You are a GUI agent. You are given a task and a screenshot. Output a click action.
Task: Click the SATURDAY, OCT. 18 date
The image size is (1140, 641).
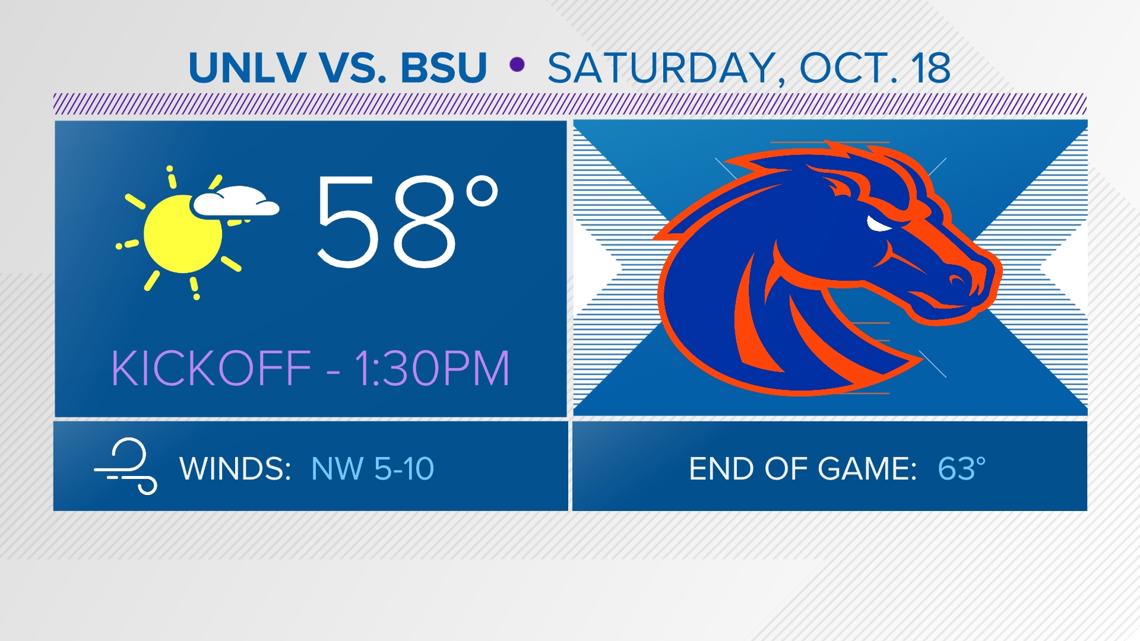748,67
